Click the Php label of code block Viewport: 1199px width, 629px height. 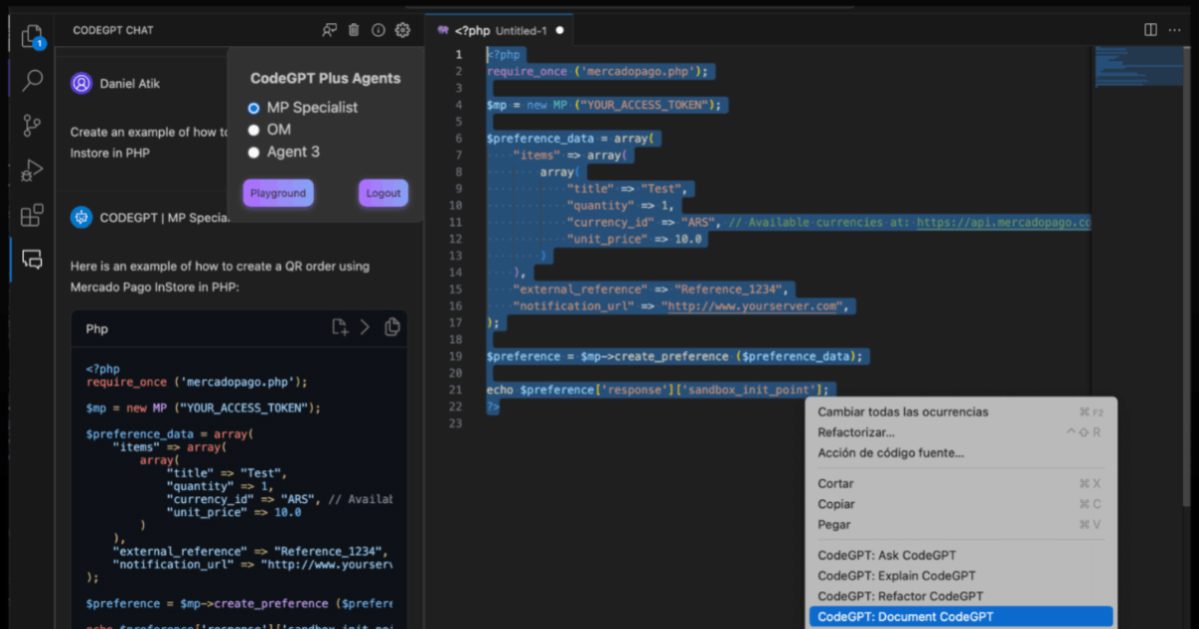96,329
